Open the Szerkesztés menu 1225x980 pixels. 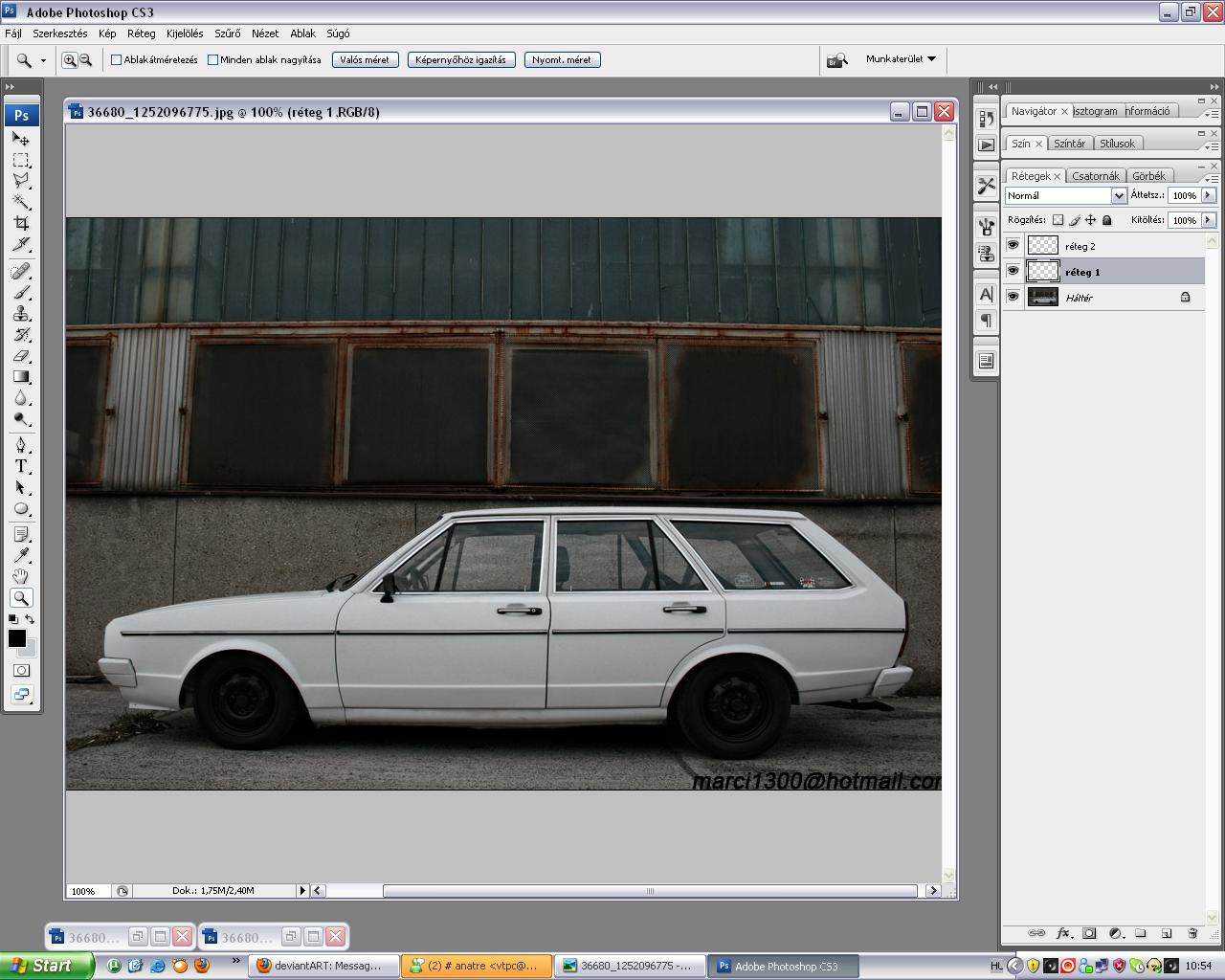pyautogui.click(x=59, y=33)
